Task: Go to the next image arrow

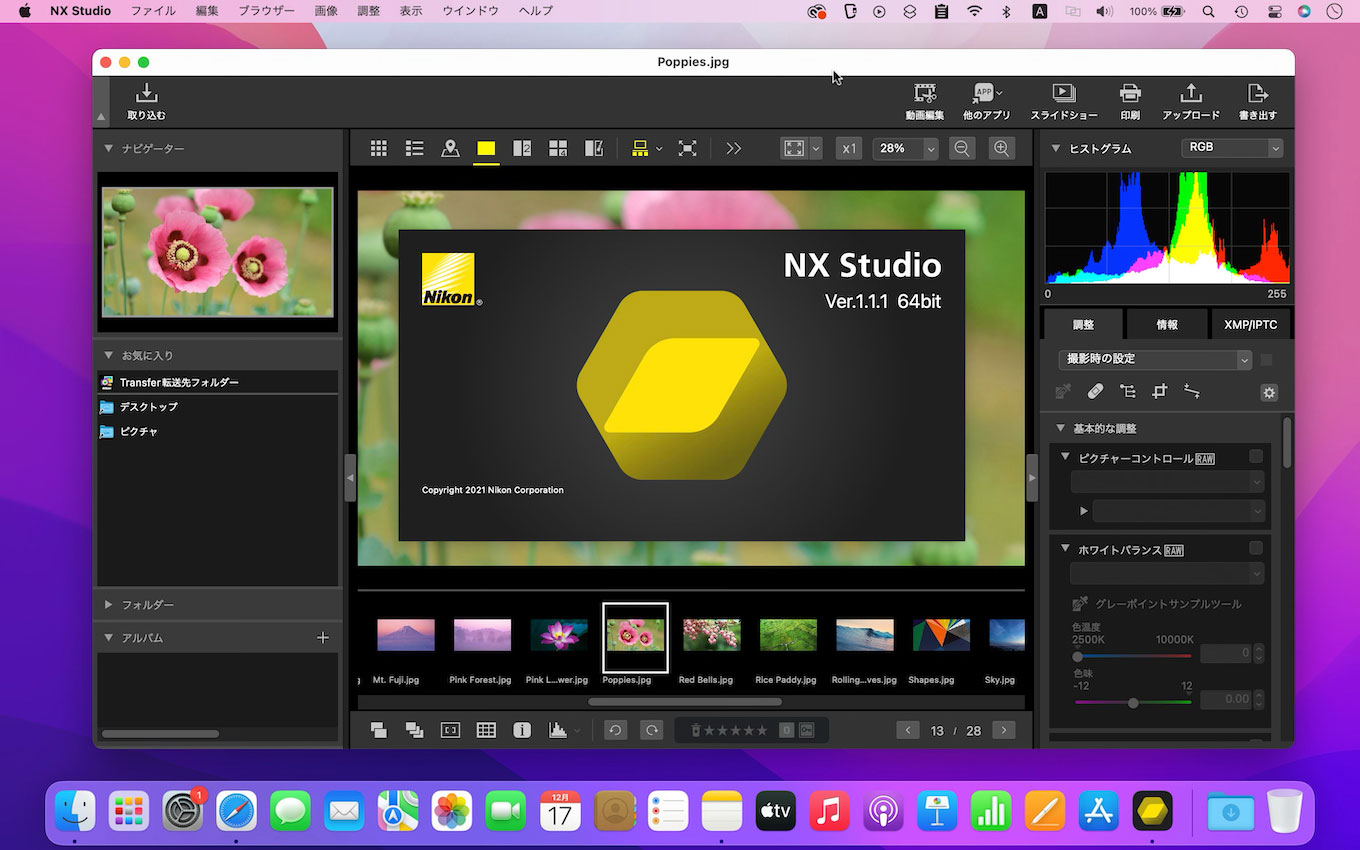Action: point(1003,730)
